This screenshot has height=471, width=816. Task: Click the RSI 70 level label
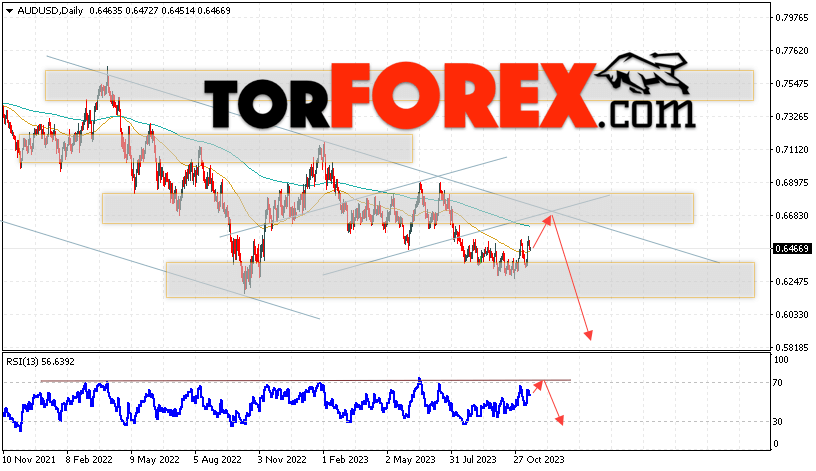point(777,383)
